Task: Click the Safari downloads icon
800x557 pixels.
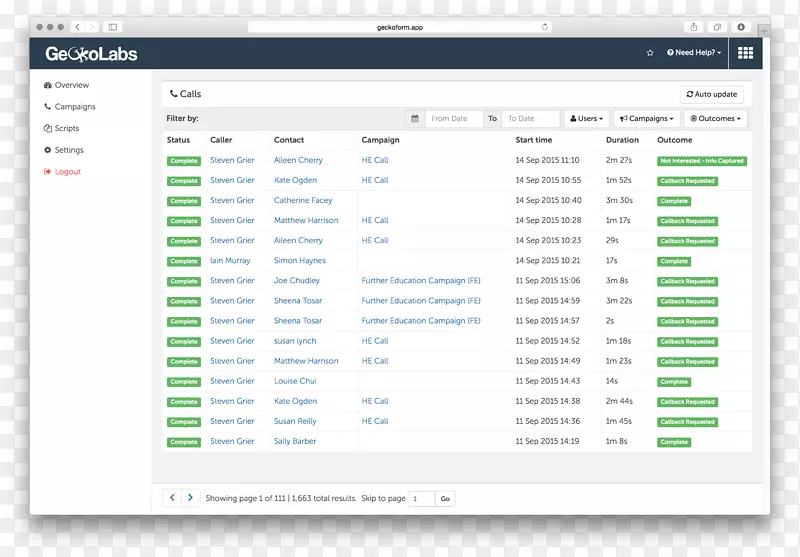Action: tap(741, 27)
